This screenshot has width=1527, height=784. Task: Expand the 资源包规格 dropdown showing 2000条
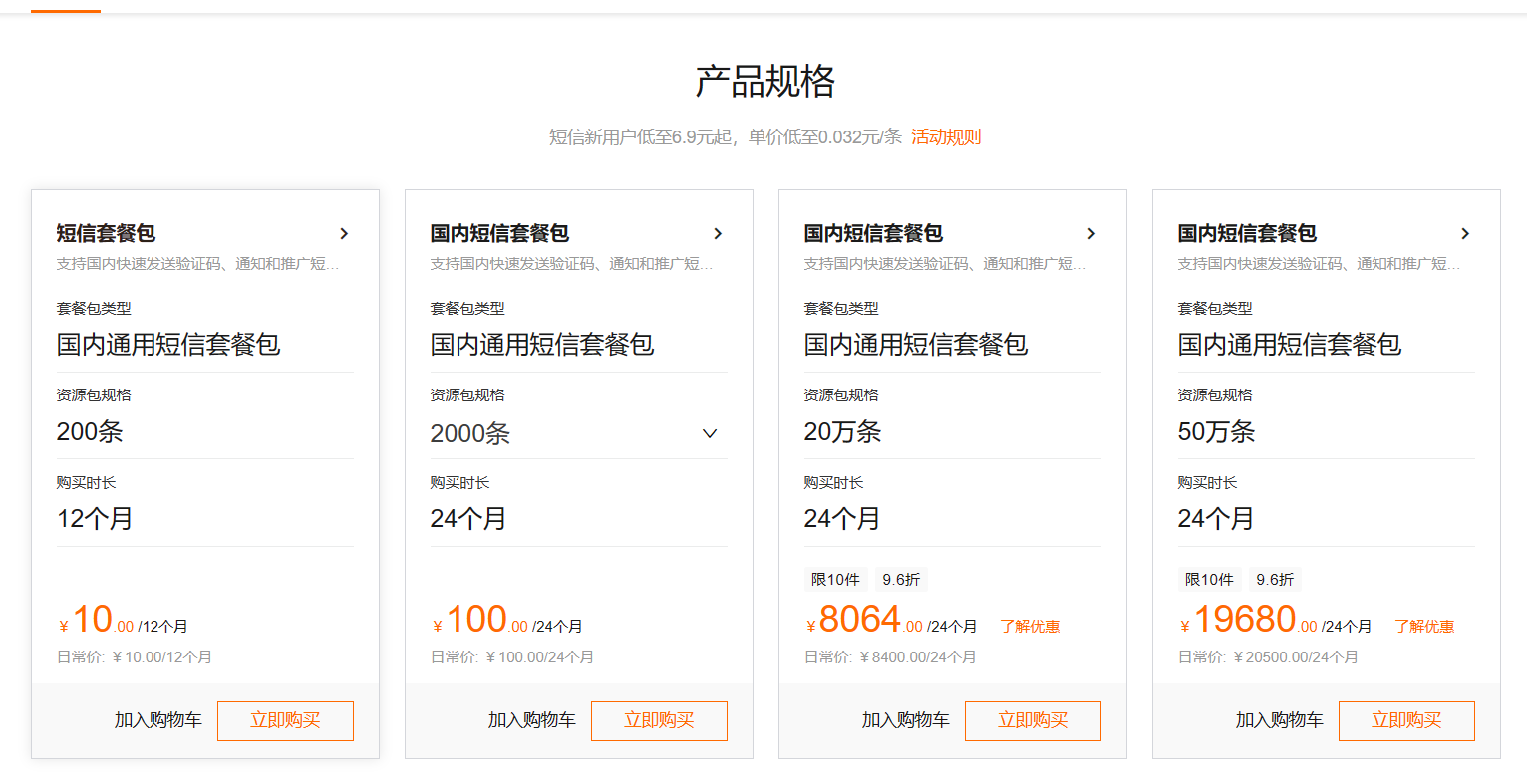[x=709, y=434]
